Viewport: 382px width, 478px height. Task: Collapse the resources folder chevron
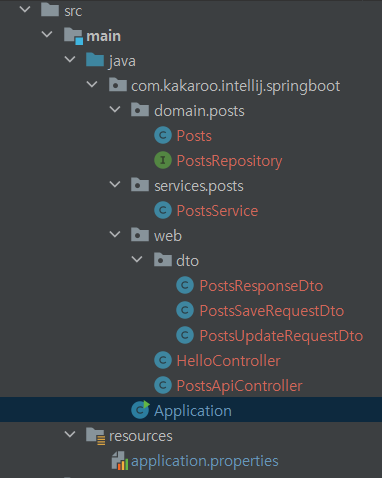tap(70, 434)
